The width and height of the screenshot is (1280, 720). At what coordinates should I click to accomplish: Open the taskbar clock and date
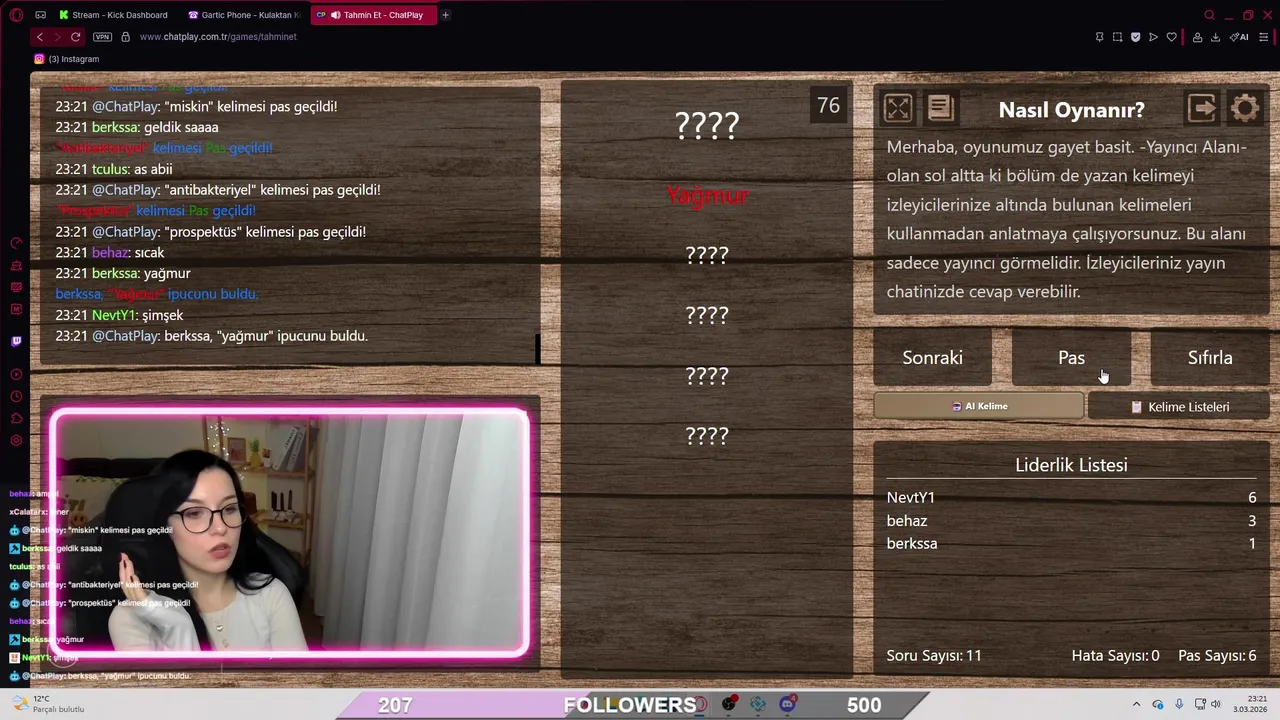1252,704
